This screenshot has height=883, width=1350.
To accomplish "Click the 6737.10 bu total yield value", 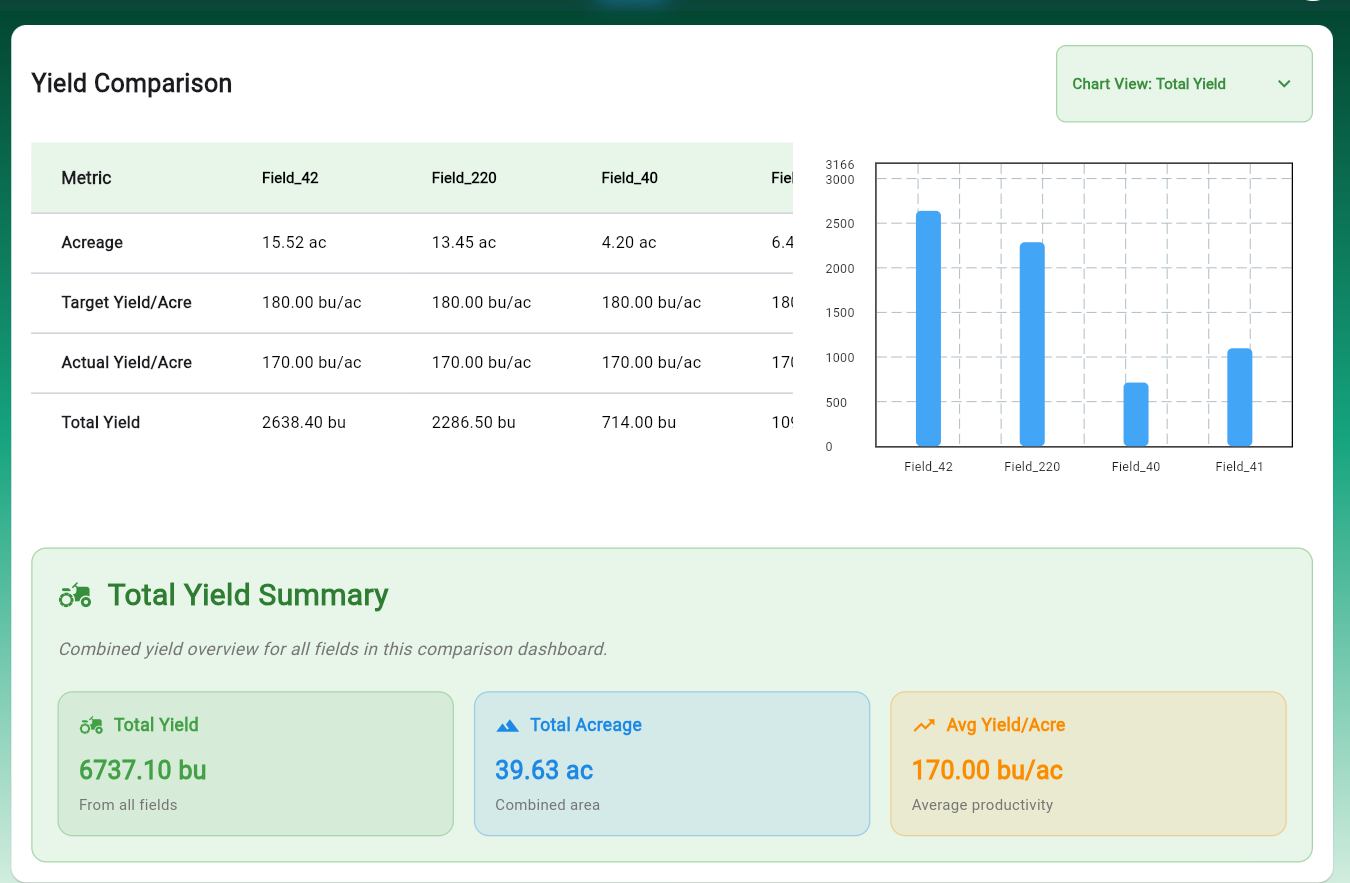I will (x=142, y=770).
